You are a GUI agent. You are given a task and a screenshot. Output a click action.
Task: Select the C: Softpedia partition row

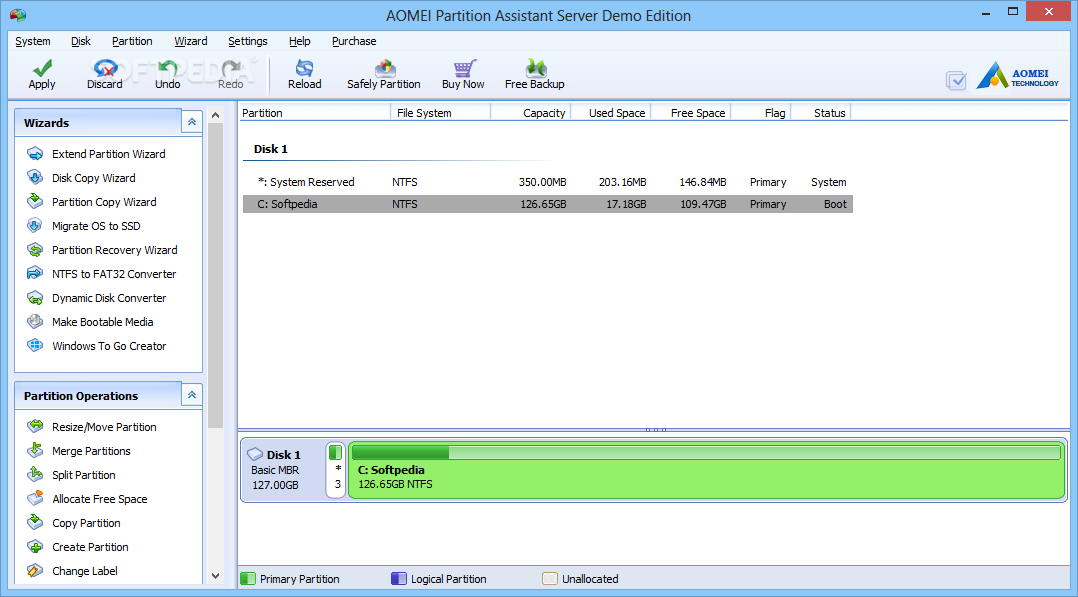(x=548, y=204)
